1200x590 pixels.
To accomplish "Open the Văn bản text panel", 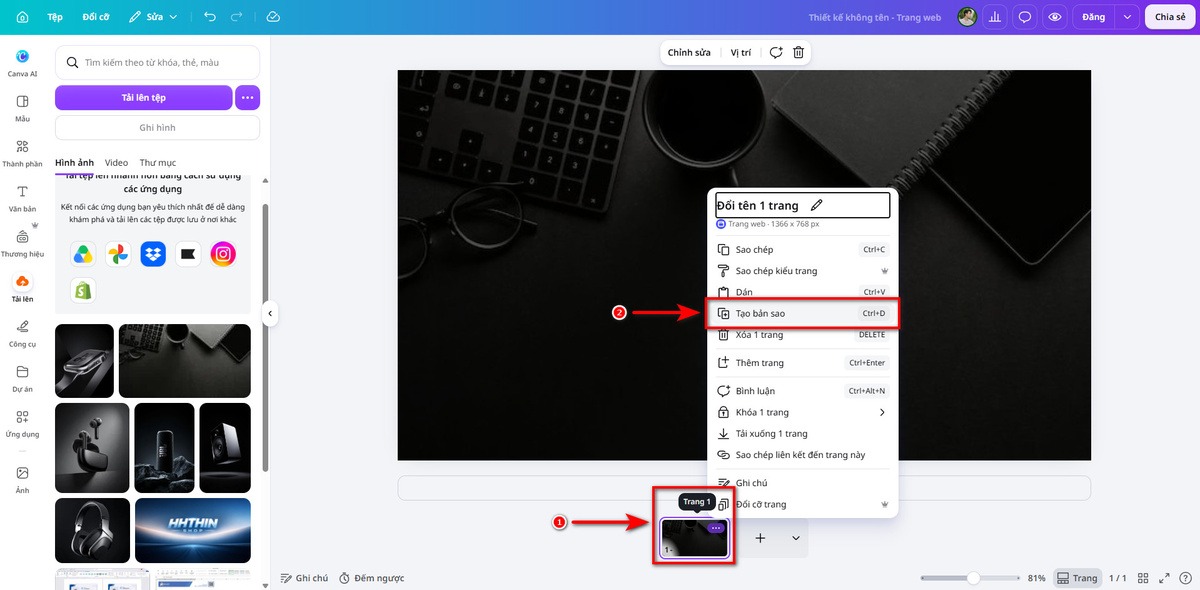I will pos(22,198).
